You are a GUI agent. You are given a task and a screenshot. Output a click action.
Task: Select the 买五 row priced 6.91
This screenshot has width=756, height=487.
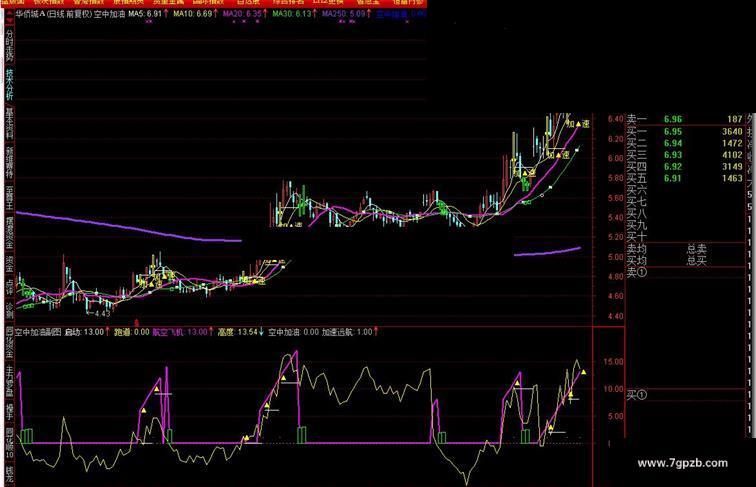tap(685, 178)
